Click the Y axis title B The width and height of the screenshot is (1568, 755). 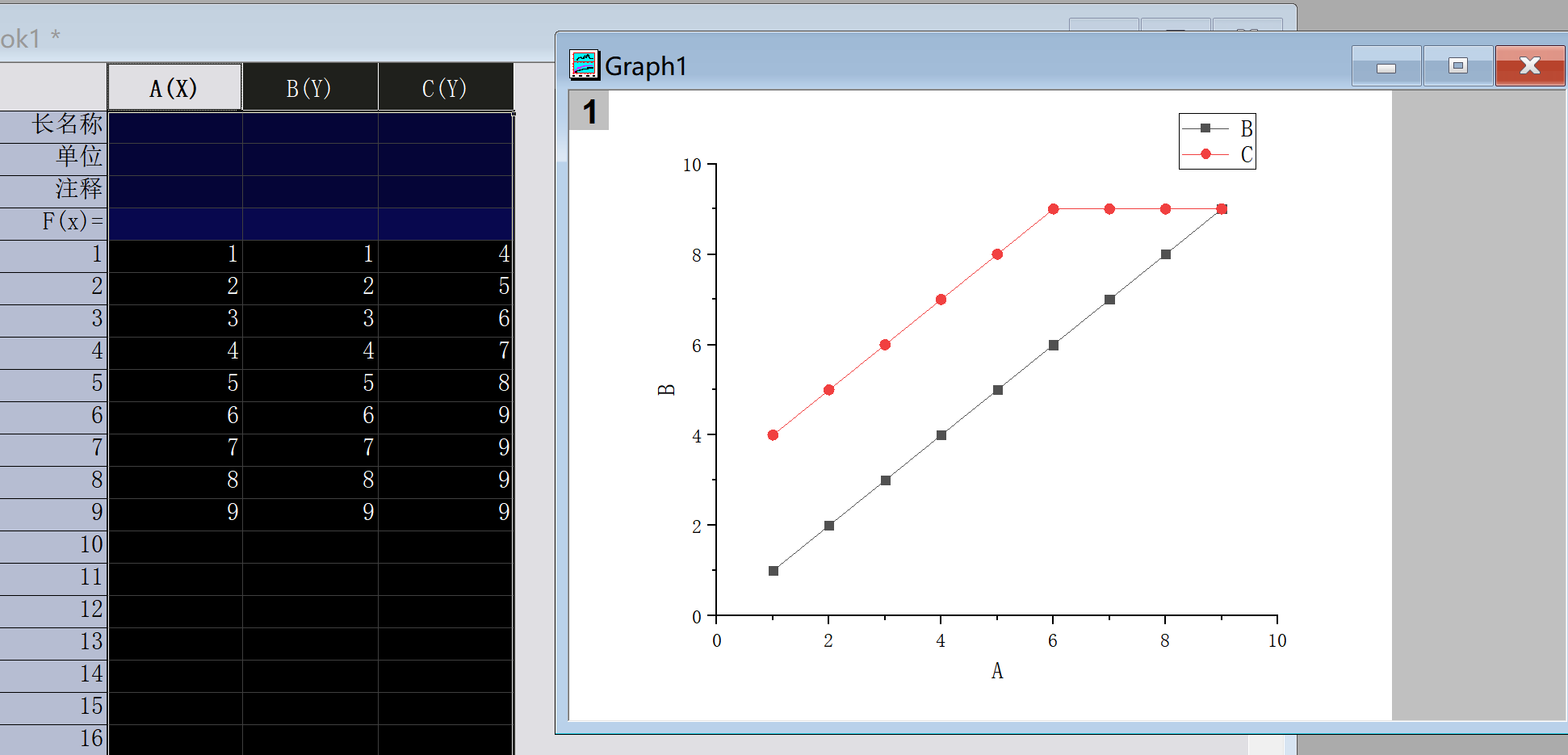tap(666, 390)
